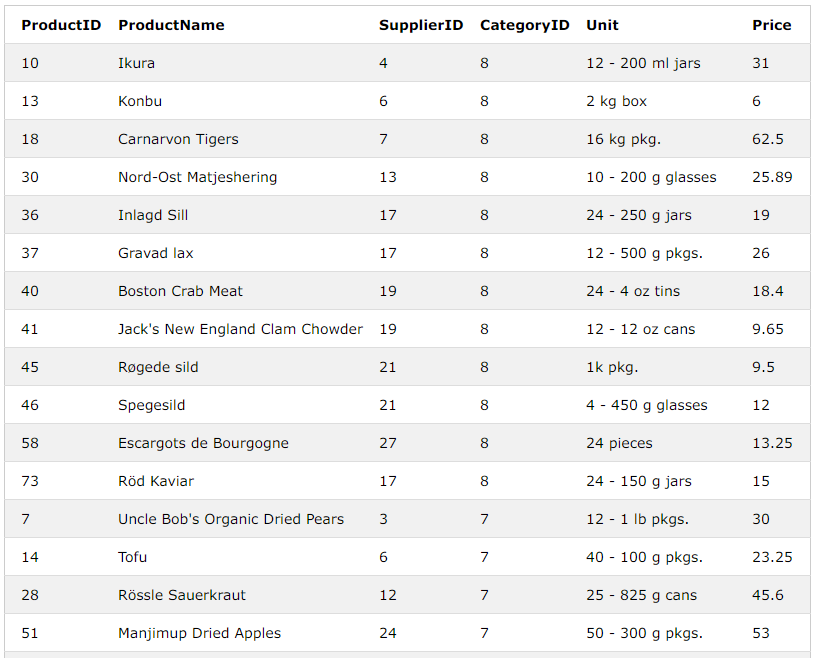The width and height of the screenshot is (816, 658).
Task: Click the '2 kg box' unit cell
Action: coord(616,101)
